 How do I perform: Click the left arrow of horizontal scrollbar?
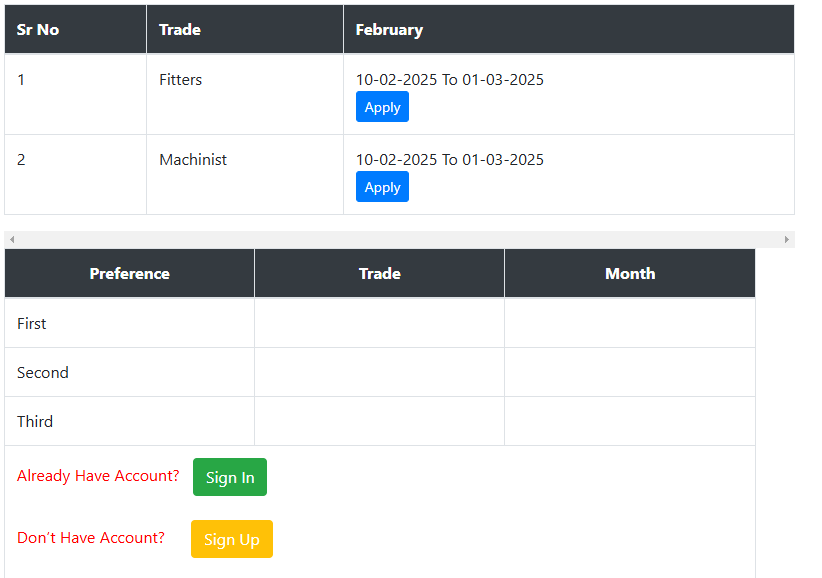pos(12,239)
